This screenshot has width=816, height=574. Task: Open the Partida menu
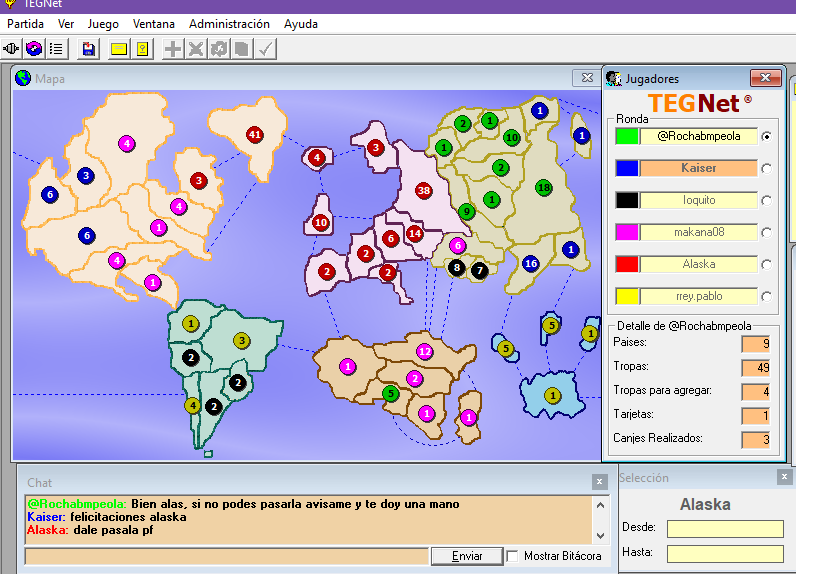tap(25, 23)
